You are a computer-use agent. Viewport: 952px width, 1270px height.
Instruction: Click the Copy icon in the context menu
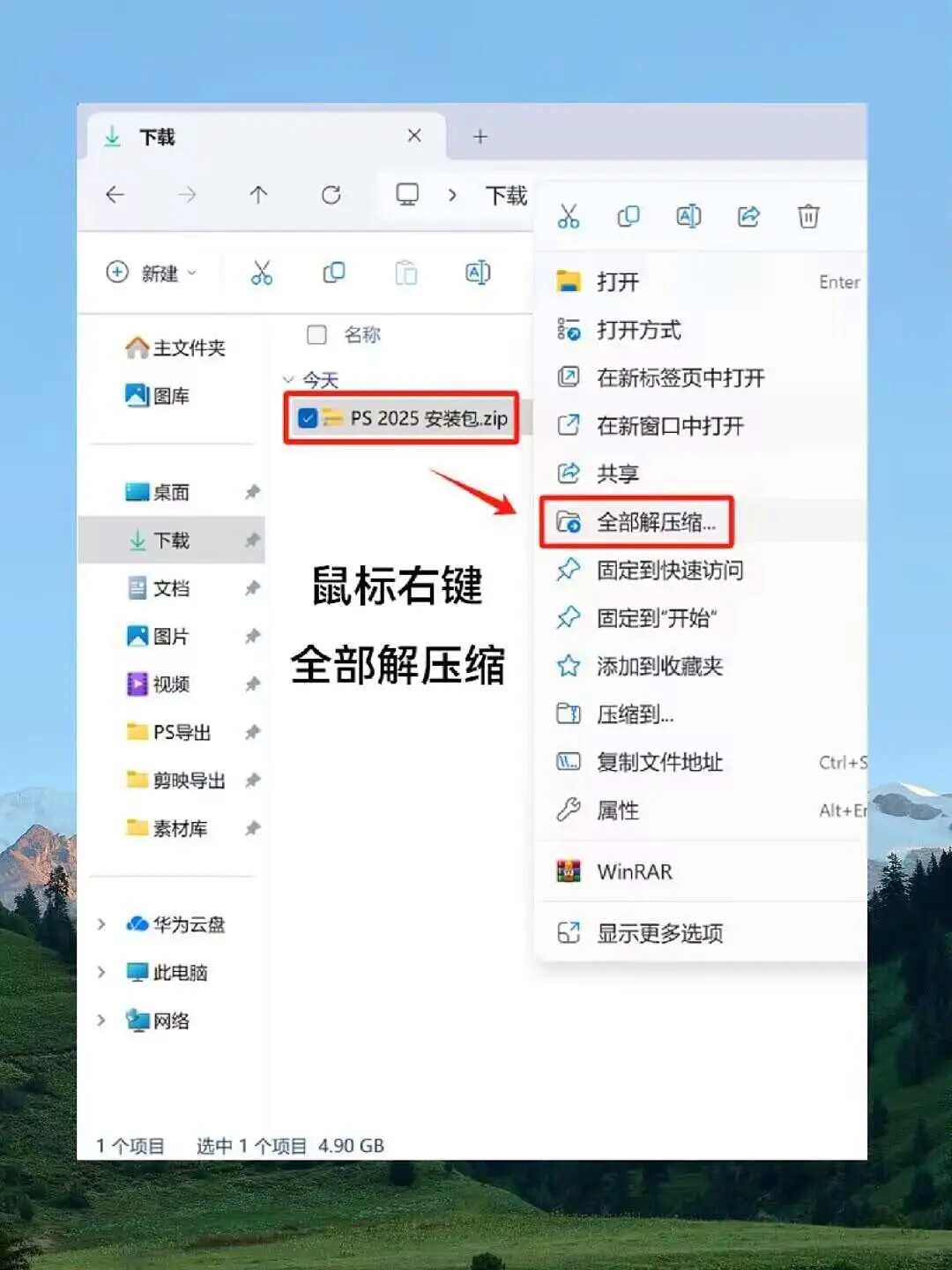[628, 215]
